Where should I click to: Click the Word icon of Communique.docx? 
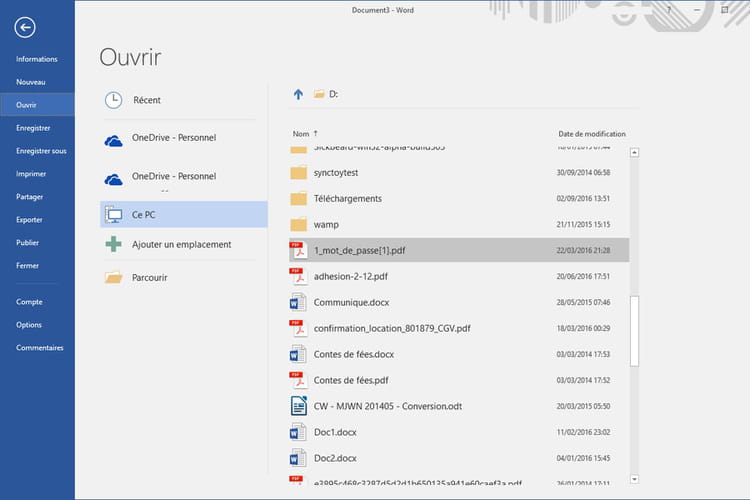click(298, 302)
